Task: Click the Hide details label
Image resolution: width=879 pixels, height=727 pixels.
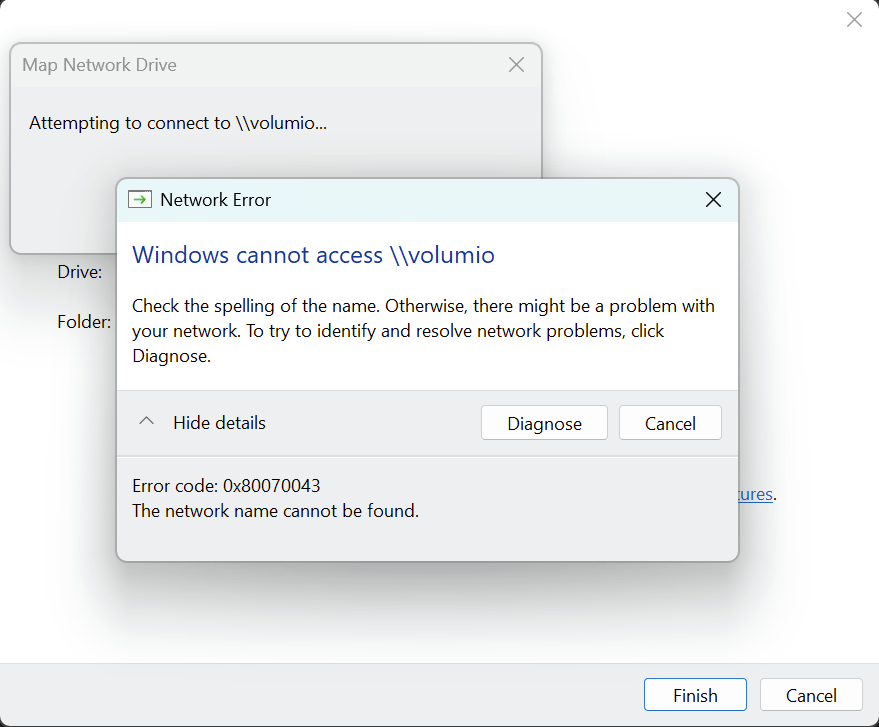Action: (x=219, y=423)
